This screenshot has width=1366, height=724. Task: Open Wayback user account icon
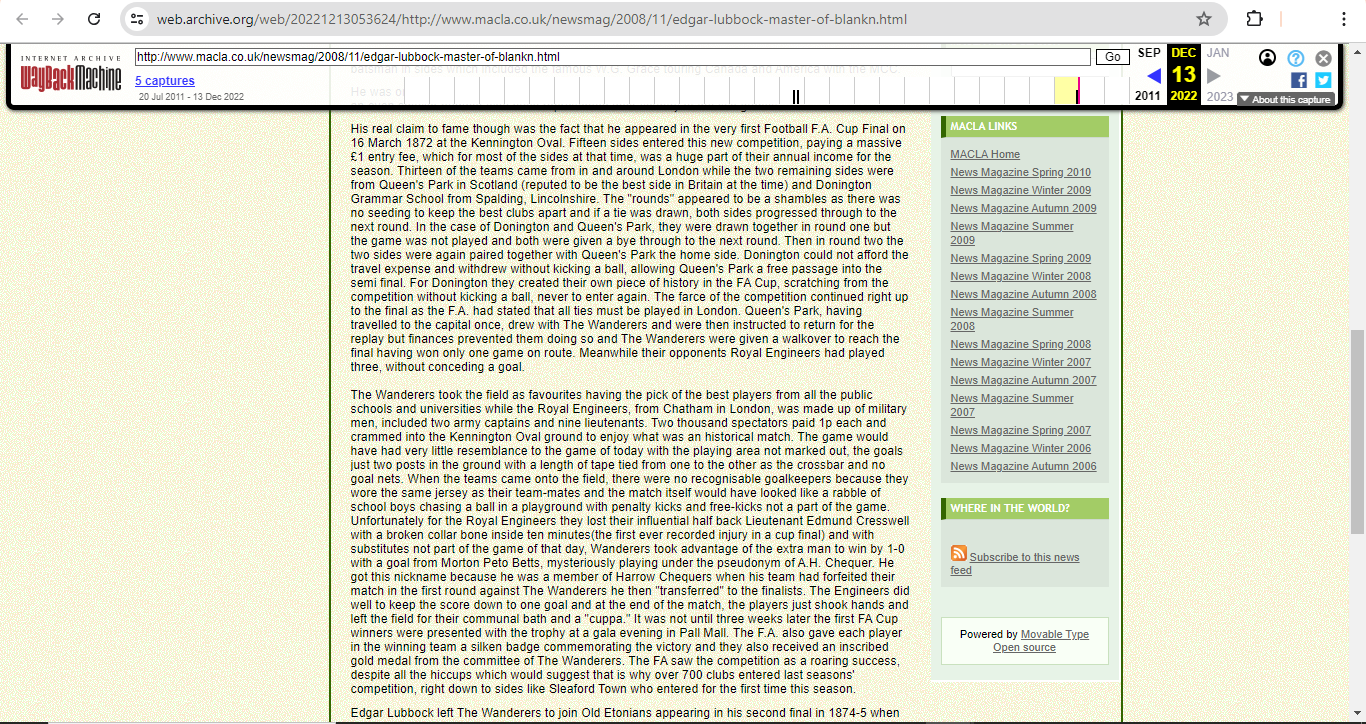click(x=1268, y=58)
